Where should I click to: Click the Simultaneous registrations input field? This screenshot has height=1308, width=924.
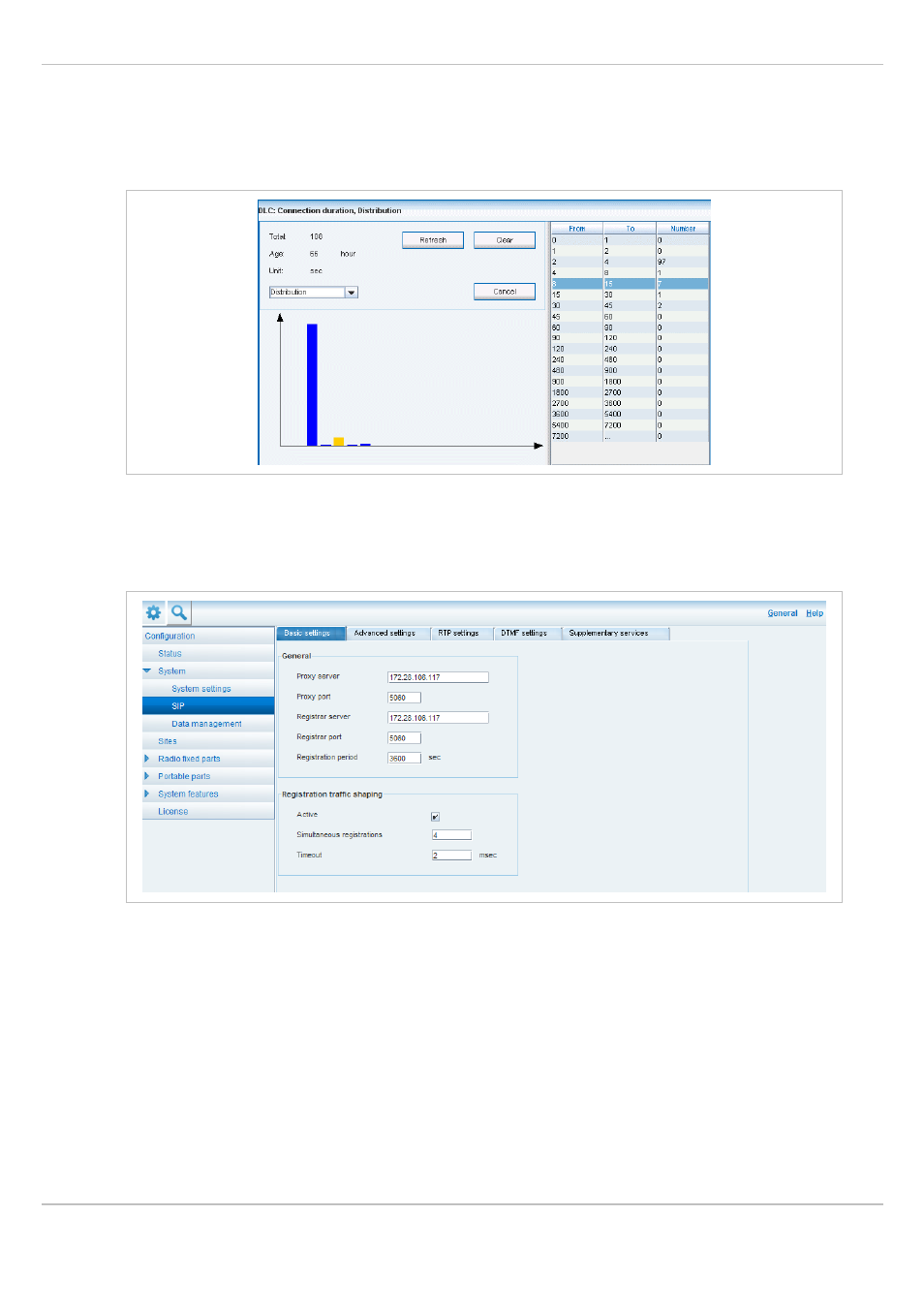pyautogui.click(x=451, y=835)
